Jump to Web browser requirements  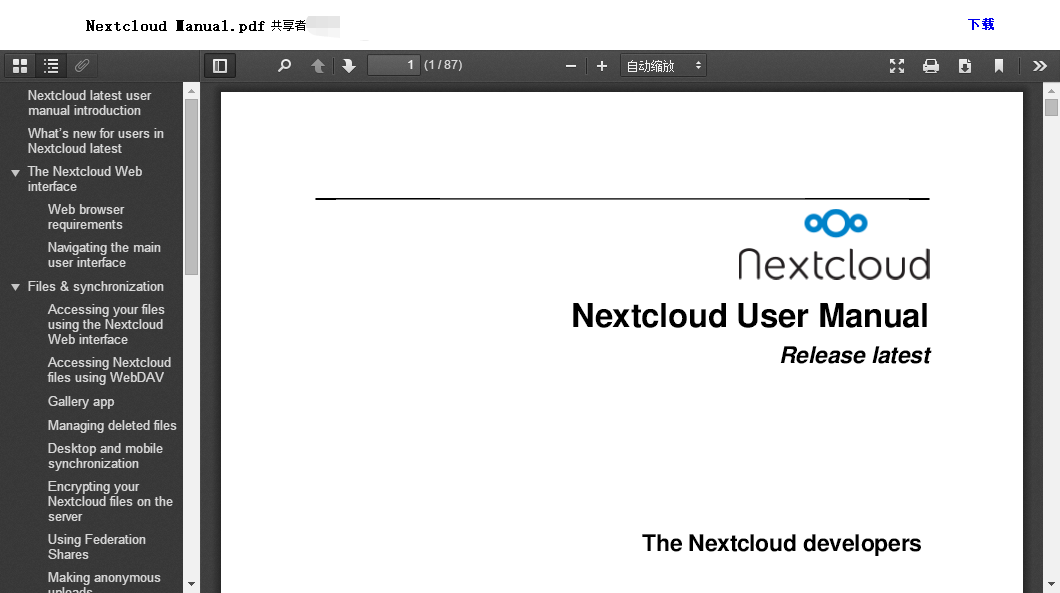point(86,217)
